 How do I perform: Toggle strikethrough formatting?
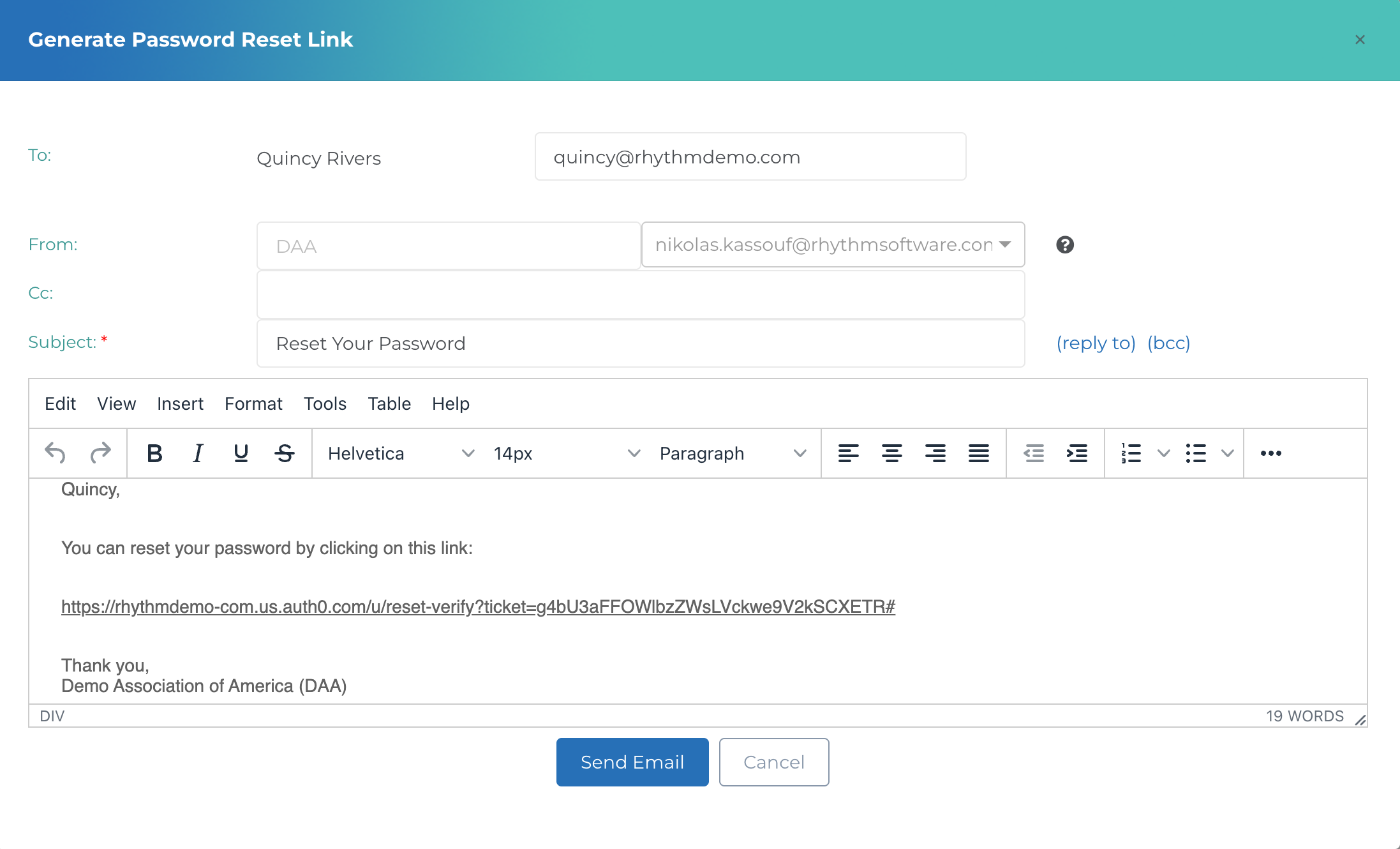click(x=285, y=453)
